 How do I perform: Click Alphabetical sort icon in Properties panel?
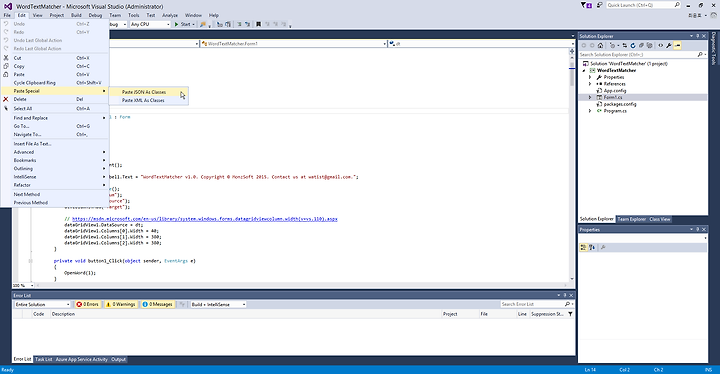click(592, 248)
